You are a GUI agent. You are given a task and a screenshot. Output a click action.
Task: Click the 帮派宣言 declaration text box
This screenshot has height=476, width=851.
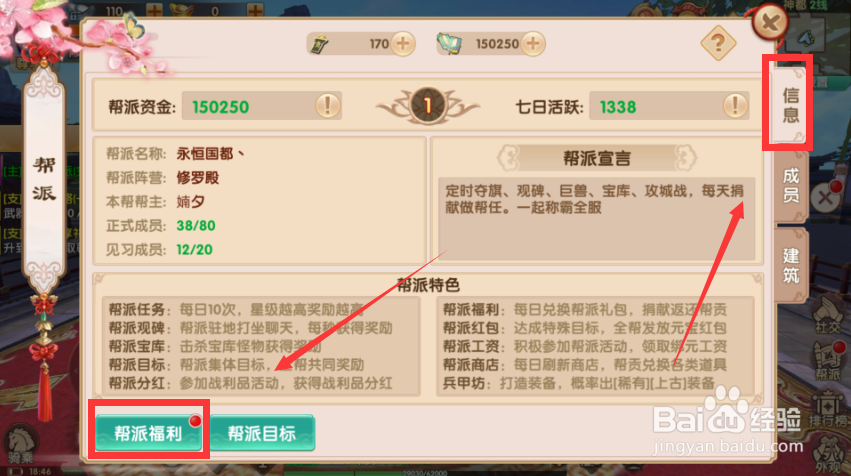pyautogui.click(x=596, y=219)
